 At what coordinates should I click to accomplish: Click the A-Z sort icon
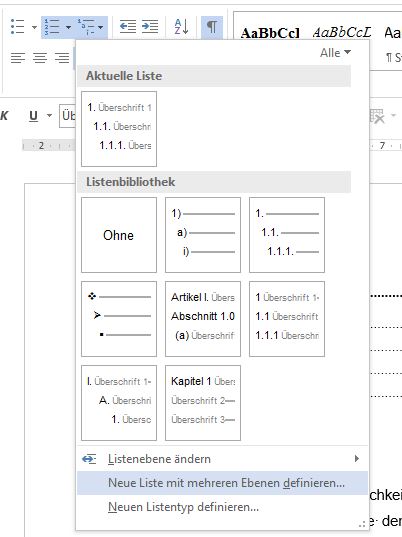pyautogui.click(x=181, y=27)
